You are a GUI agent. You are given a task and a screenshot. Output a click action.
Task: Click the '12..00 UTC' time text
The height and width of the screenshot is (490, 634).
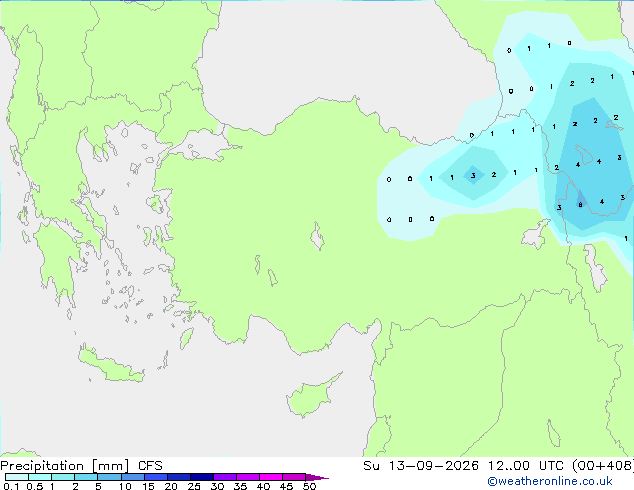coord(526,466)
